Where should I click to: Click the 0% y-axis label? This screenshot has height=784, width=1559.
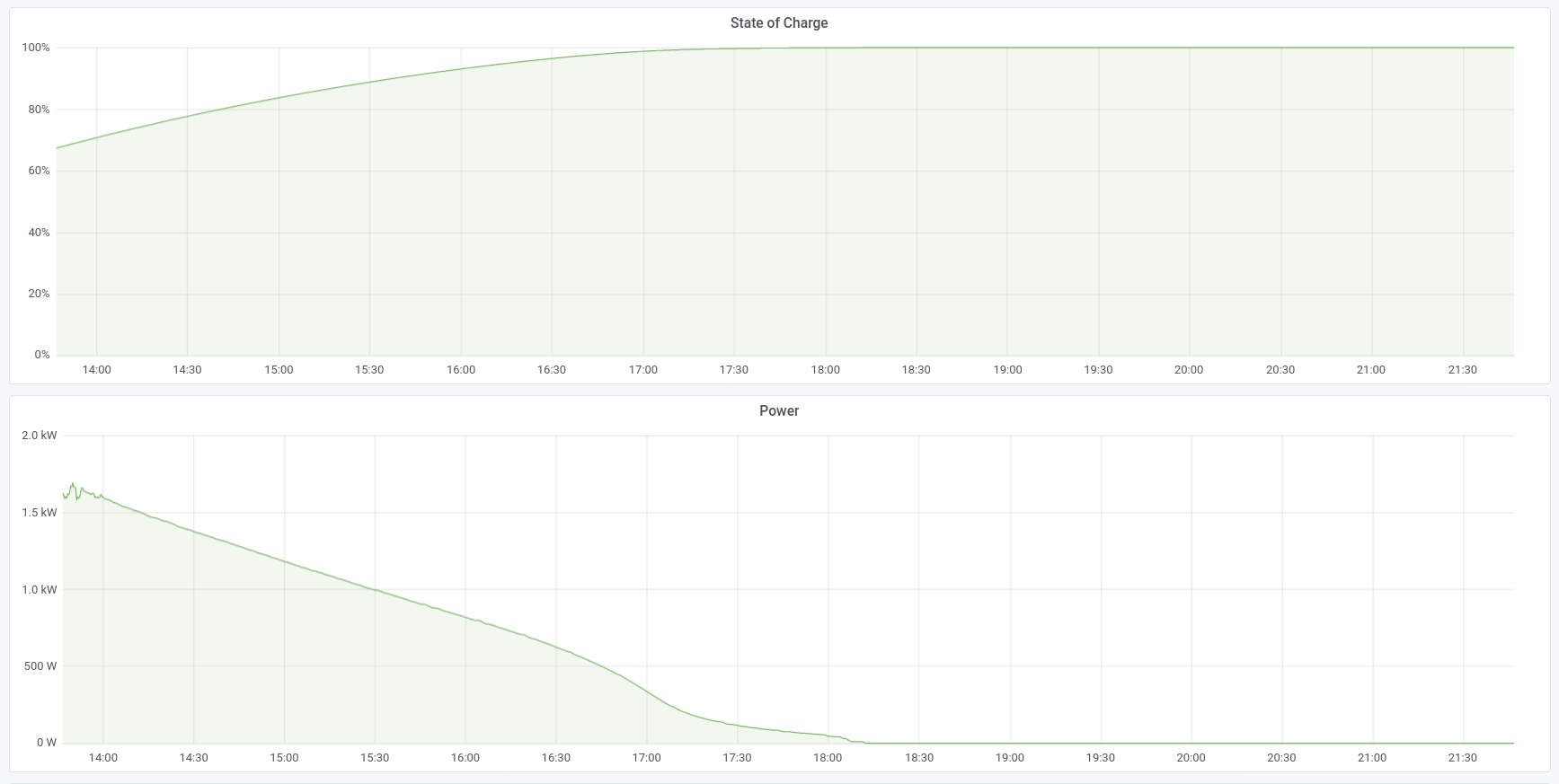pos(42,355)
